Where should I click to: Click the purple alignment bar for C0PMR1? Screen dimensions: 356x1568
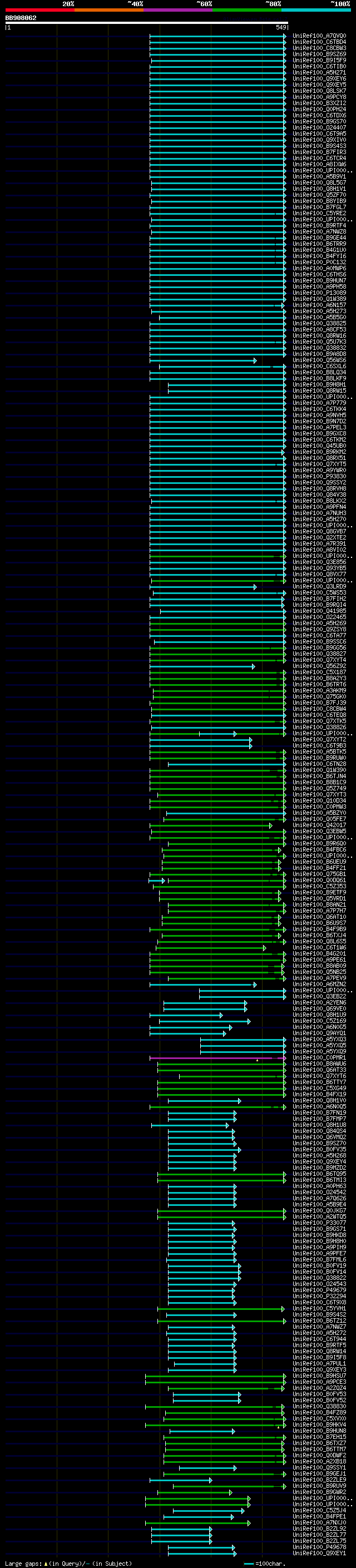pyautogui.click(x=218, y=1058)
